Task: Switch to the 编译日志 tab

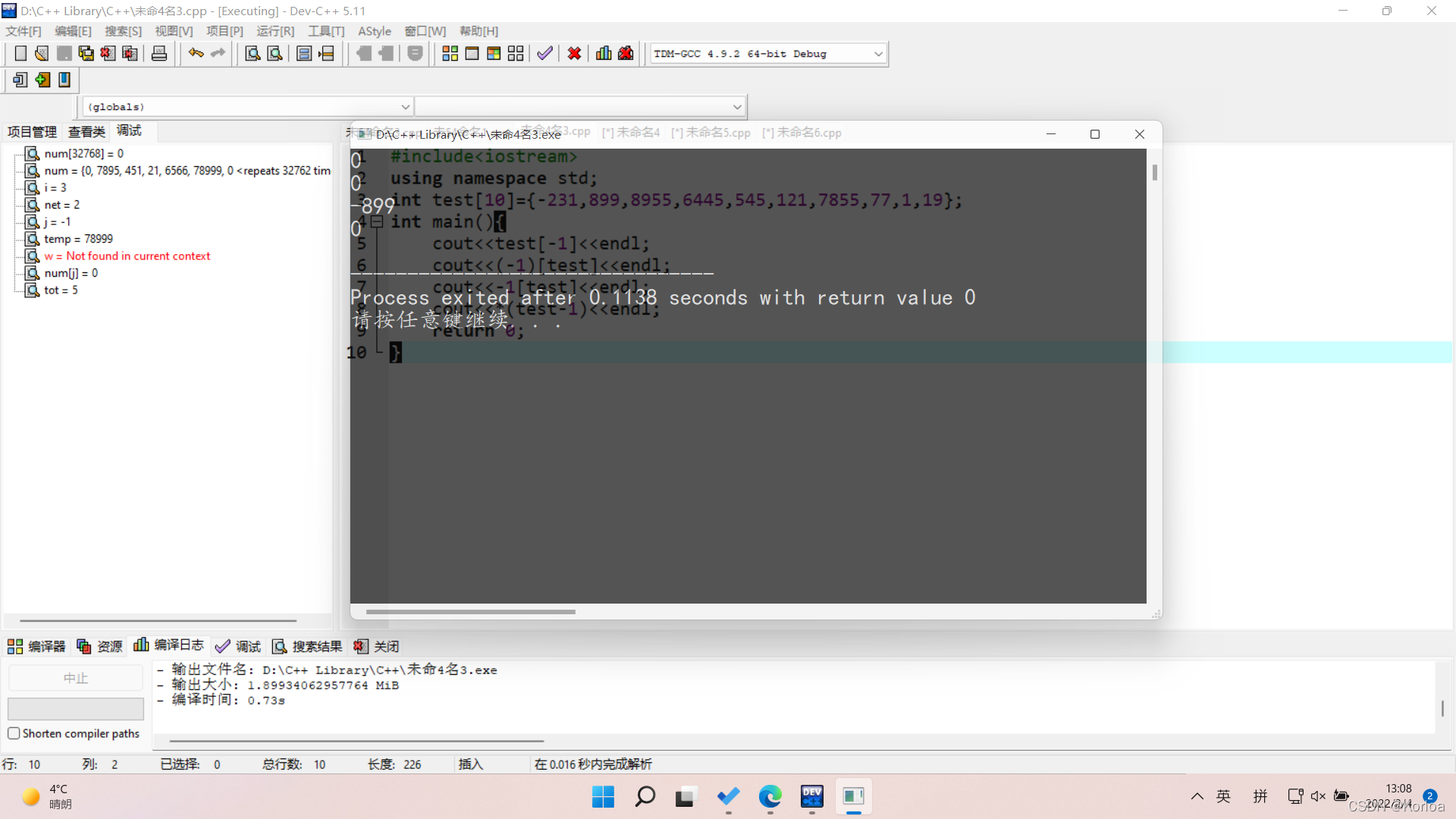Action: (x=169, y=645)
